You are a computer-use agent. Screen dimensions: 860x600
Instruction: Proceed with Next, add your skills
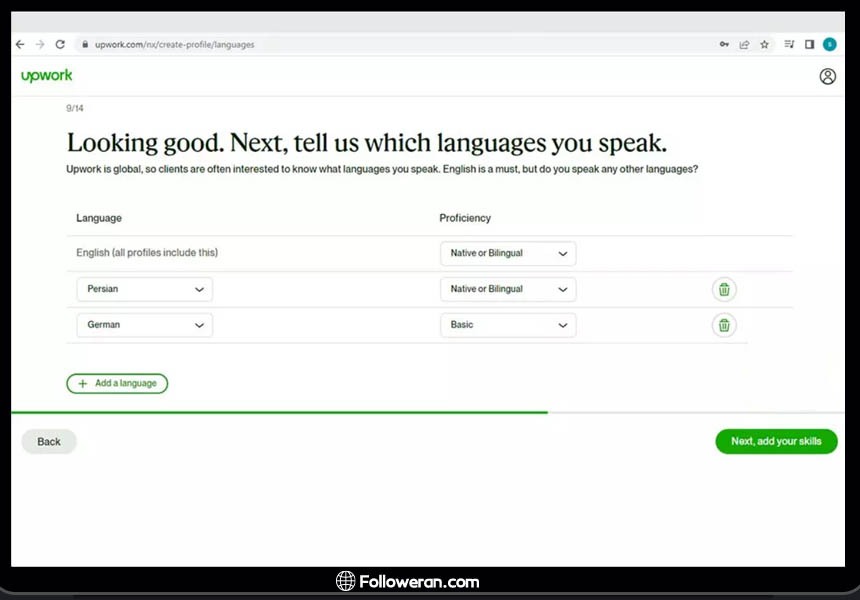pyautogui.click(x=776, y=442)
